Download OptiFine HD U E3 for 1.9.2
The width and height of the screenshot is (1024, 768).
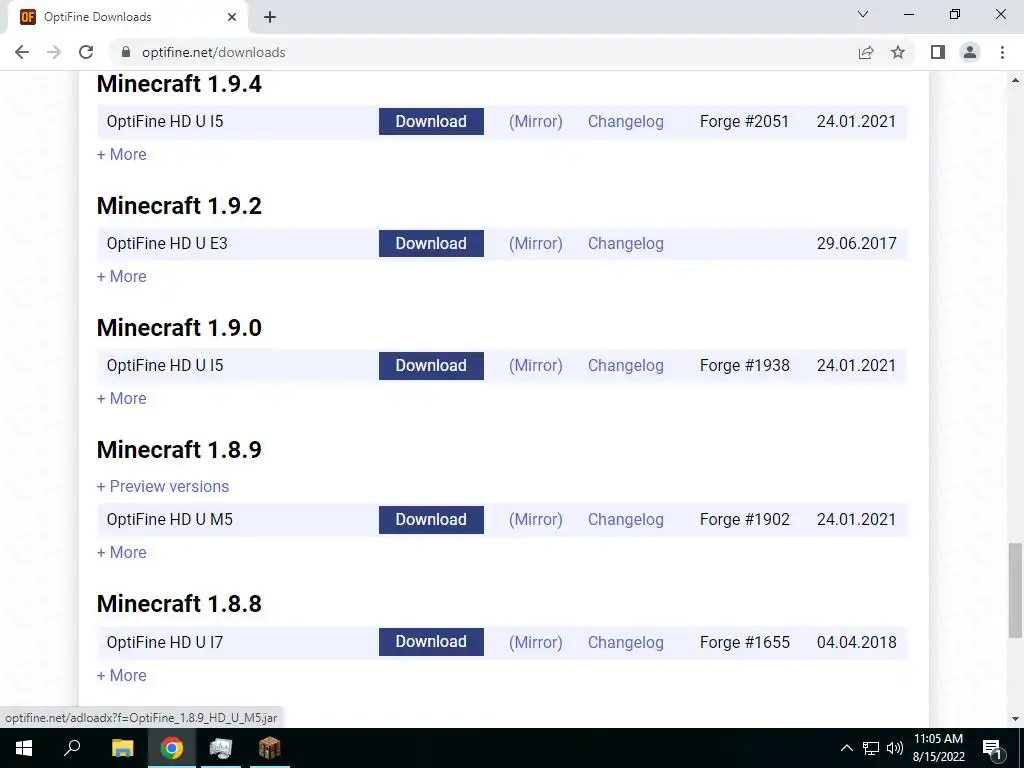(x=431, y=244)
